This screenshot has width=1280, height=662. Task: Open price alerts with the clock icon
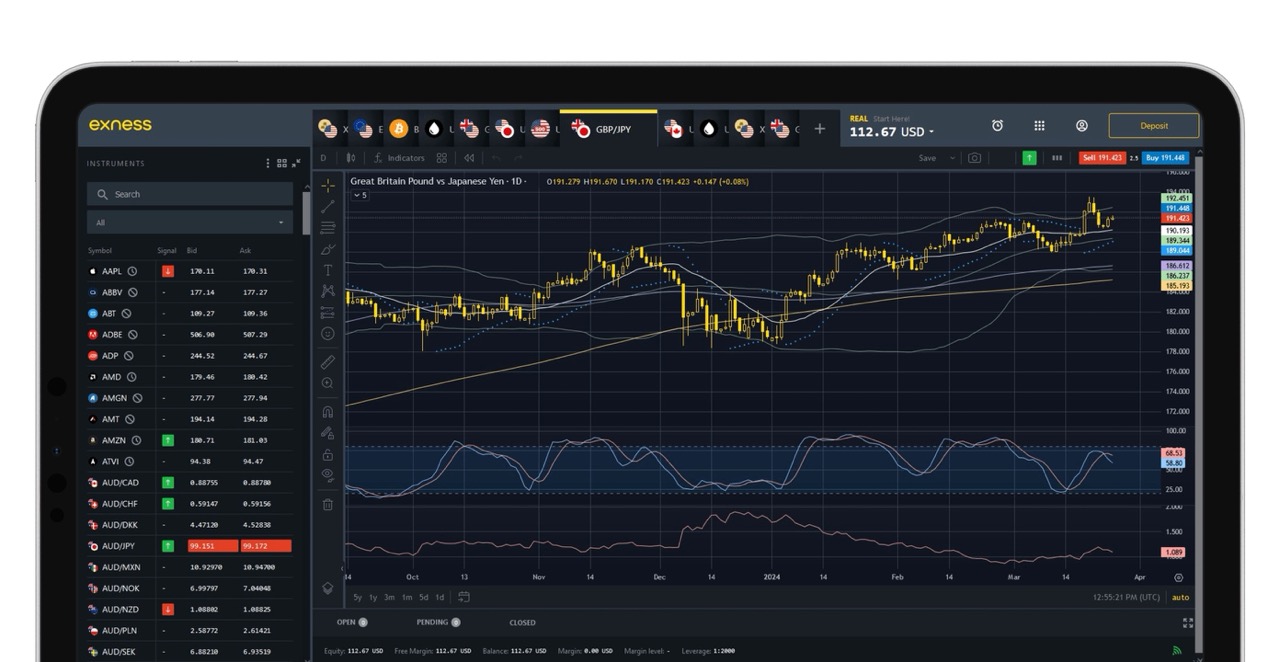coord(997,125)
